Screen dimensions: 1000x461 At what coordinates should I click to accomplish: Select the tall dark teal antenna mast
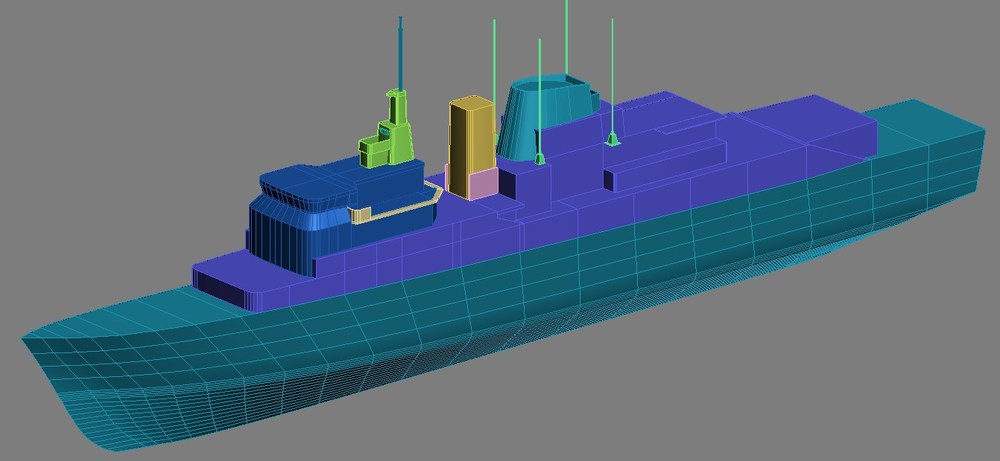401,54
